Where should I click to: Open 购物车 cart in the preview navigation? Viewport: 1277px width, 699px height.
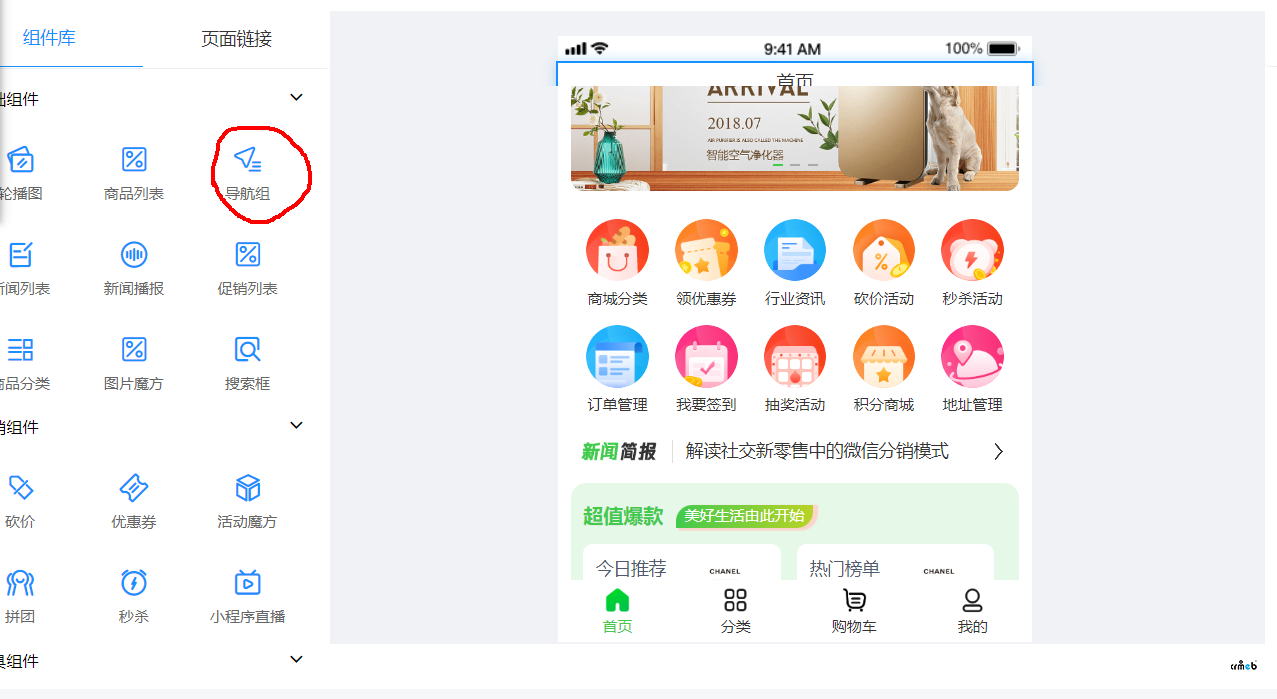853,611
